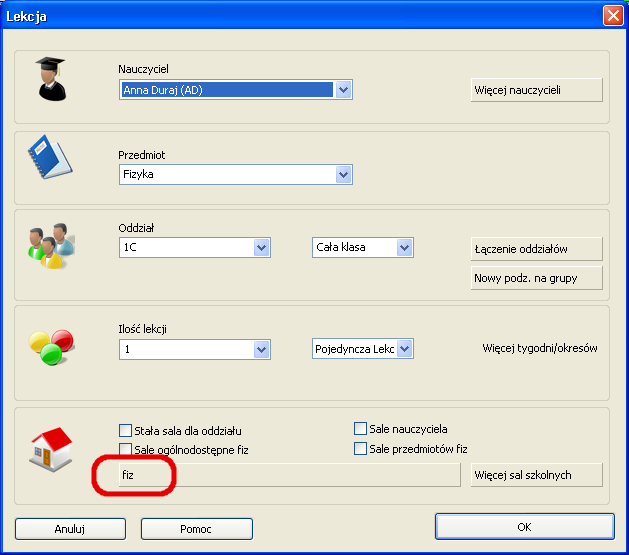Image resolution: width=629 pixels, height=555 pixels.
Task: Toggle Sale ogólnodostępne fiz checkbox
Action: point(126,450)
